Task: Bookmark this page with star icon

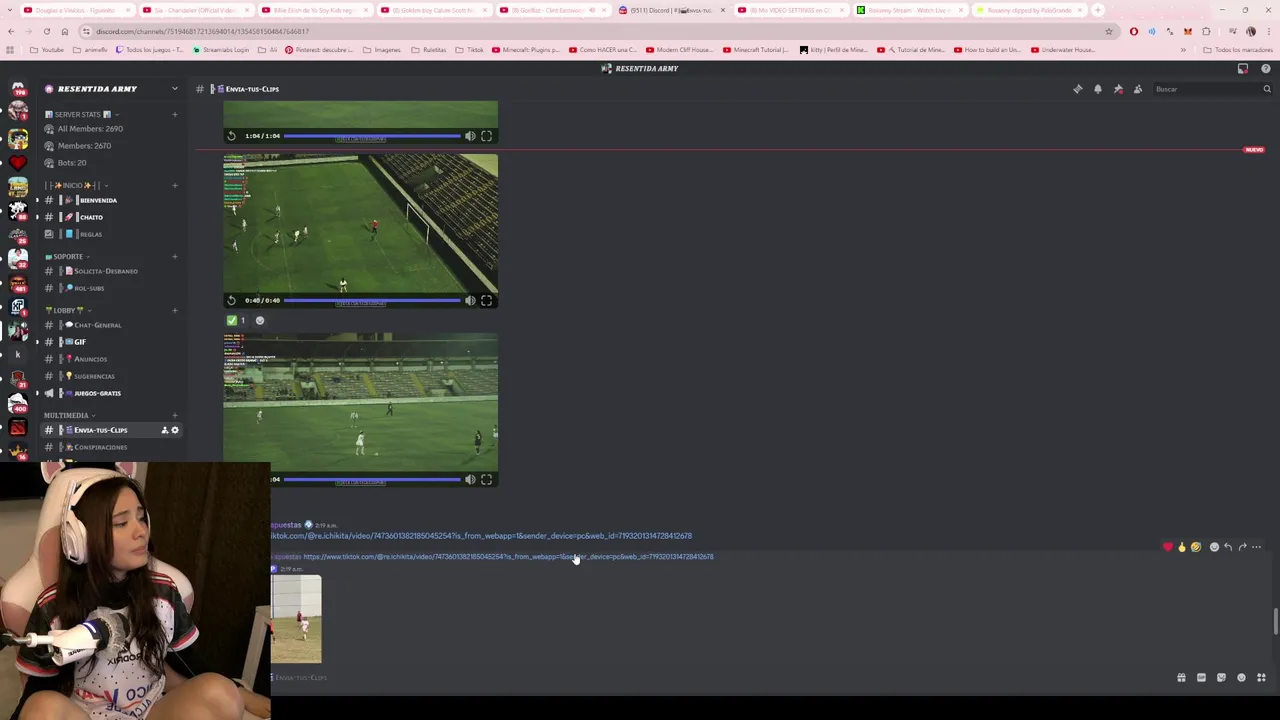Action: (x=1108, y=31)
